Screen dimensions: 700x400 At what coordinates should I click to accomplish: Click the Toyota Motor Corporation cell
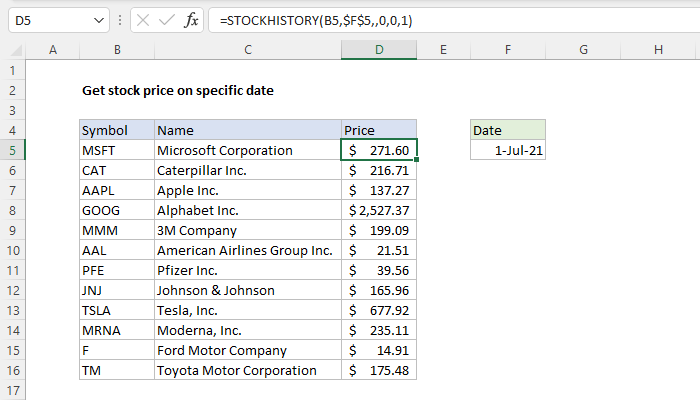pyautogui.click(x=247, y=370)
